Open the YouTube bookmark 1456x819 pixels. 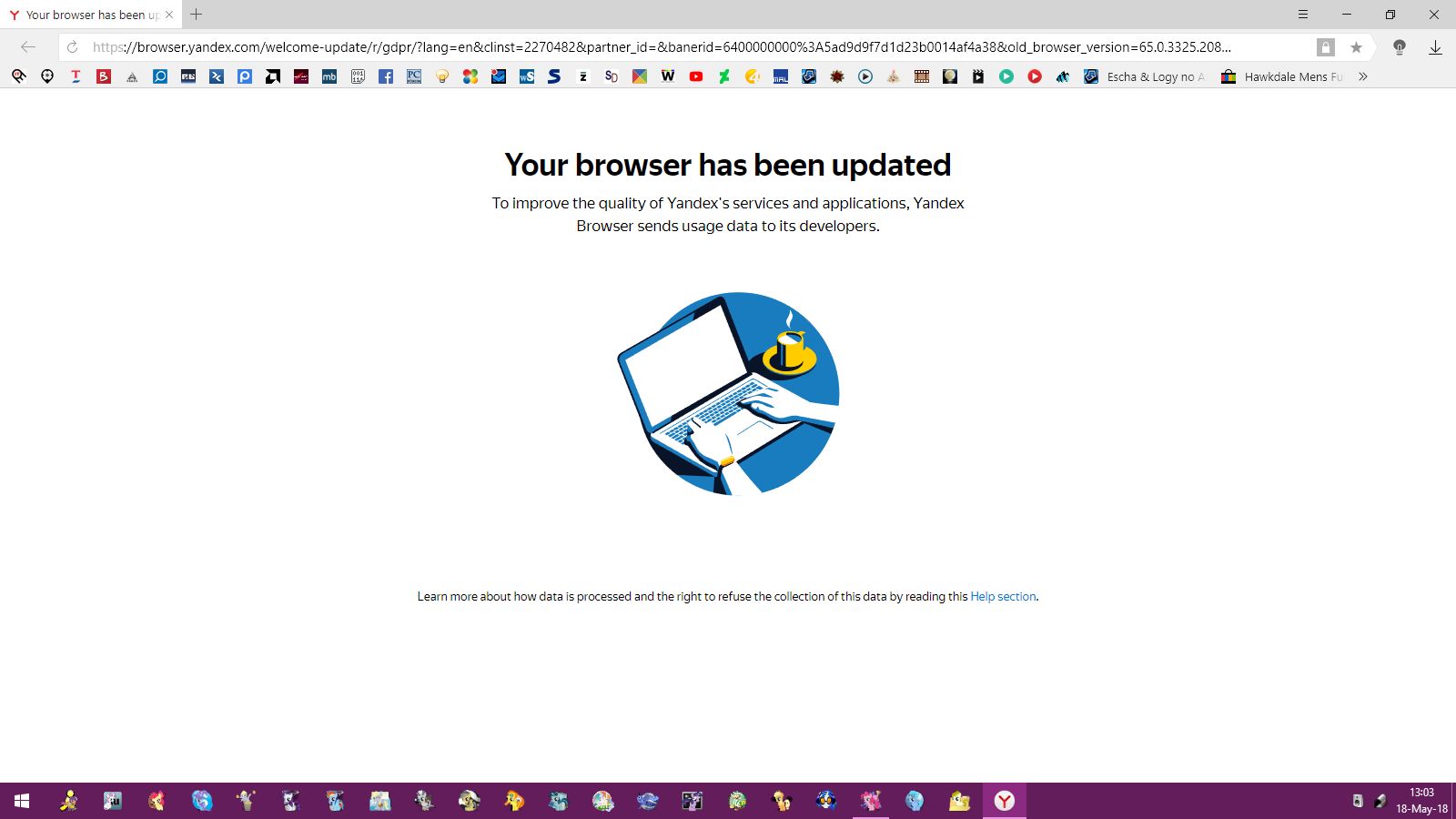696,76
